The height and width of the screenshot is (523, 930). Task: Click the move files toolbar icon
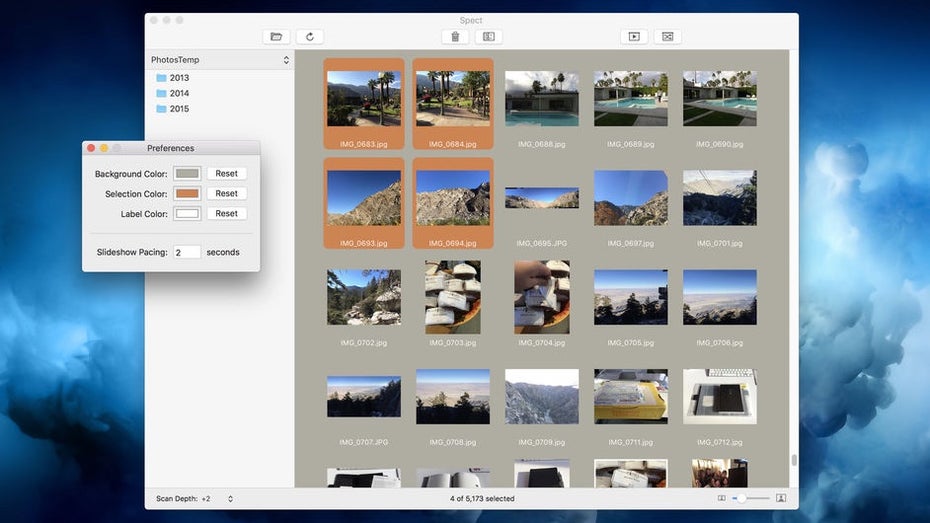(x=489, y=37)
